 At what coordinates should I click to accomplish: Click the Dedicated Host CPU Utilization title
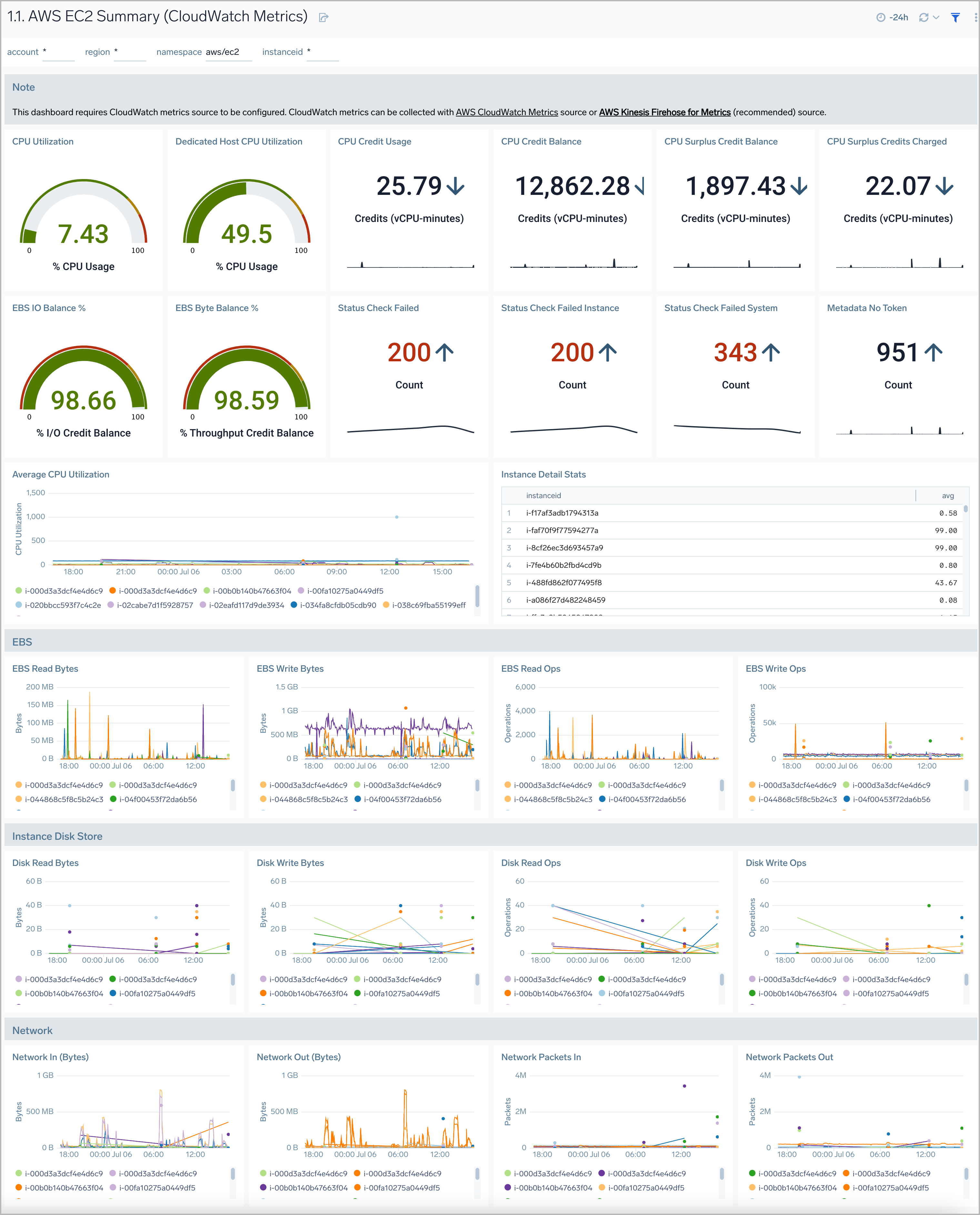click(x=239, y=141)
